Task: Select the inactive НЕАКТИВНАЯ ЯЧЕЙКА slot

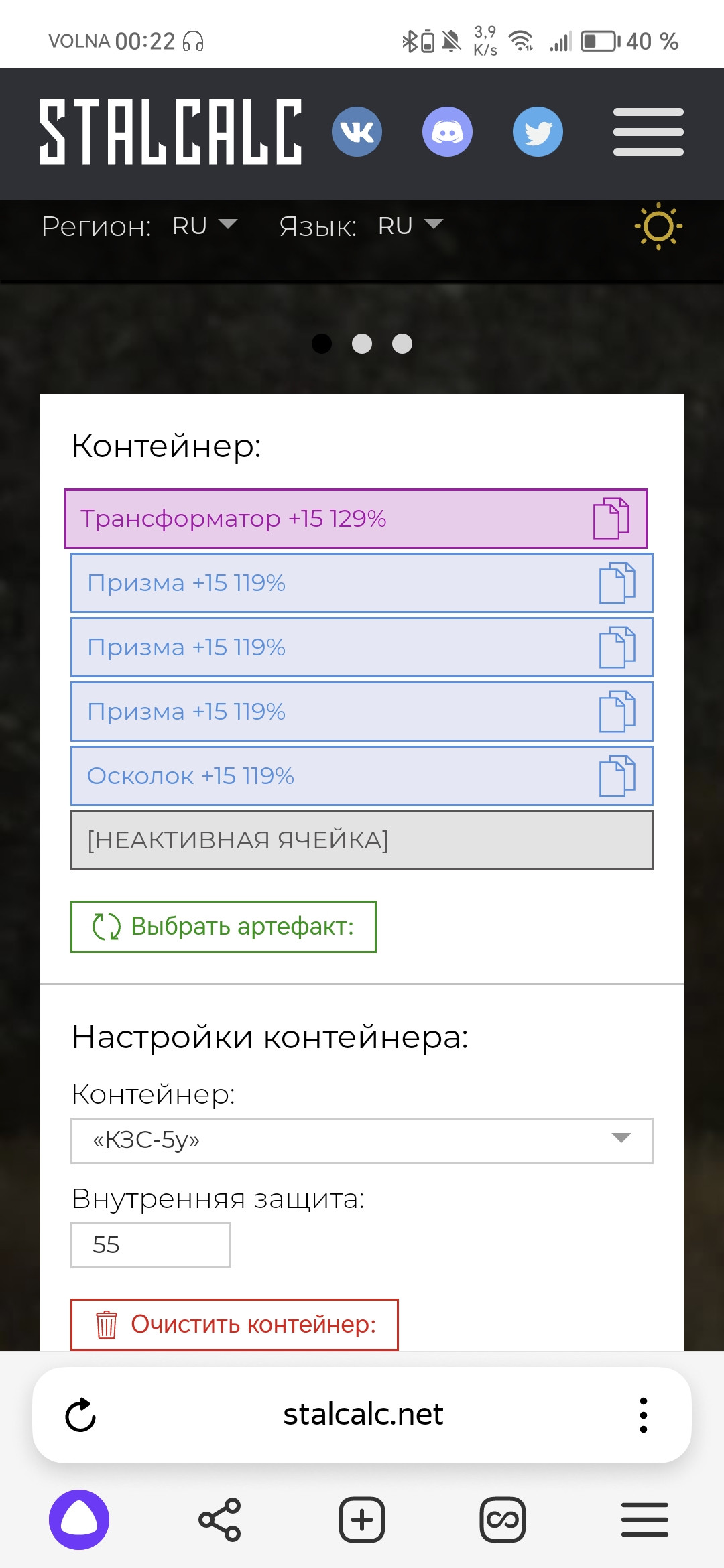Action: (362, 840)
